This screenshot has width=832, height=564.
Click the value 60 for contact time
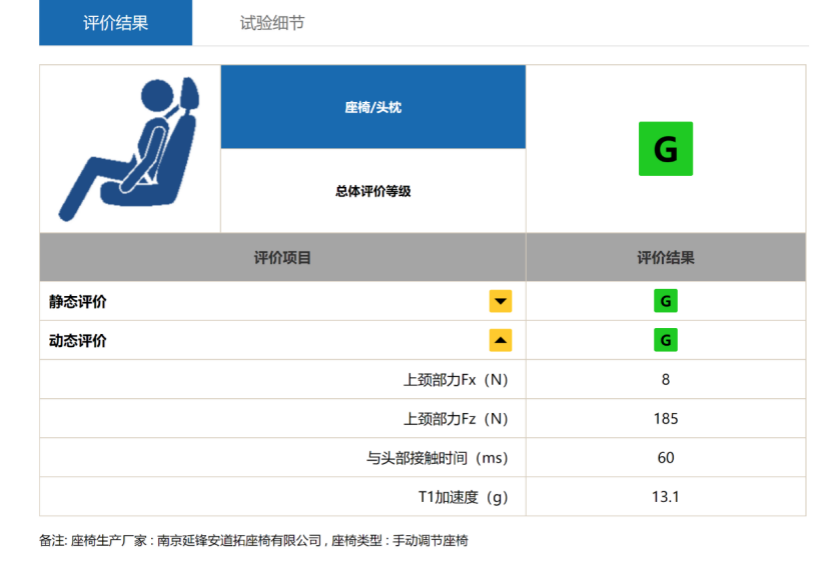pyautogui.click(x=665, y=458)
